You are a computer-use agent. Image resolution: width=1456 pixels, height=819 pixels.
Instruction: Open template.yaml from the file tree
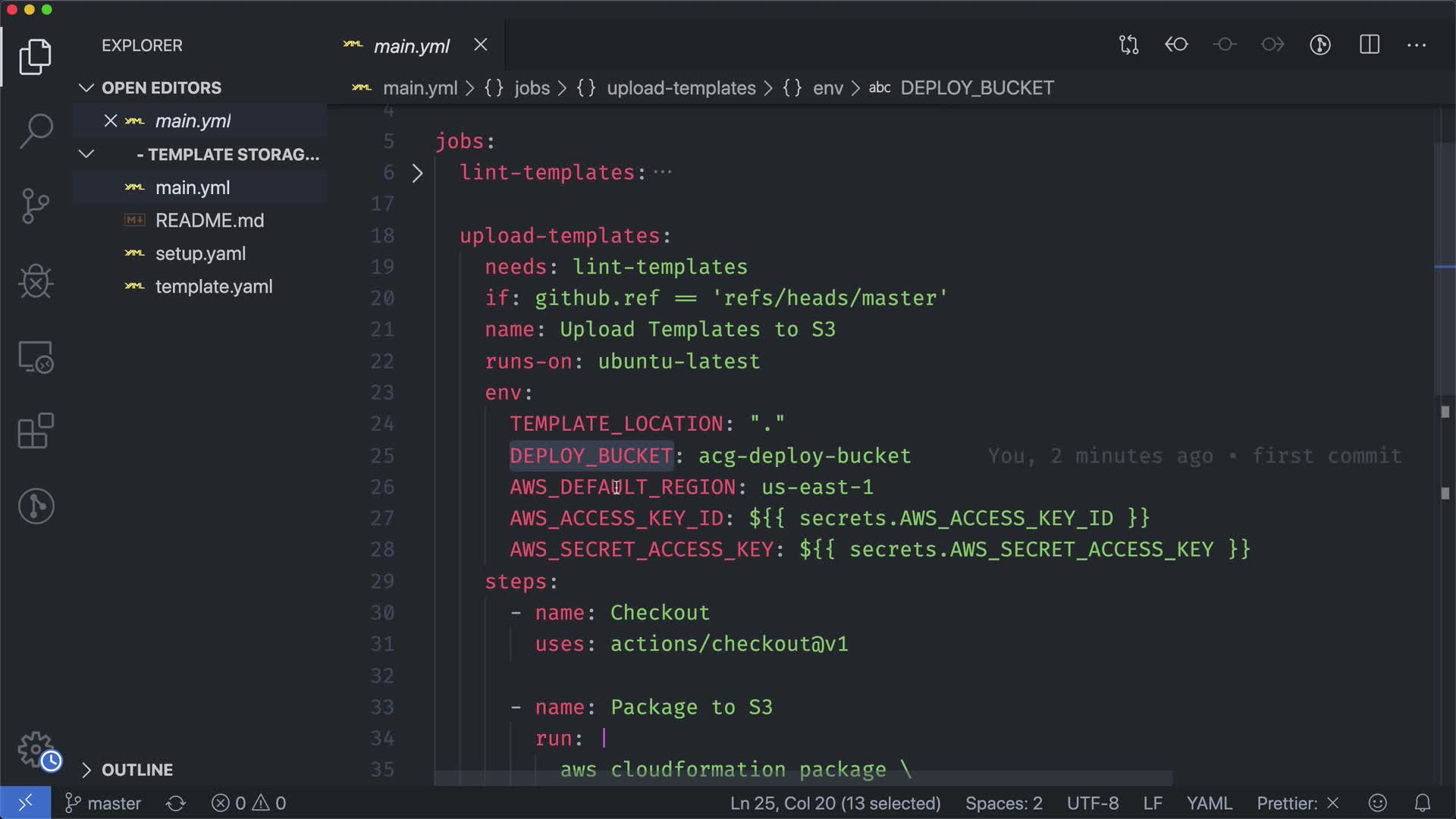(214, 287)
